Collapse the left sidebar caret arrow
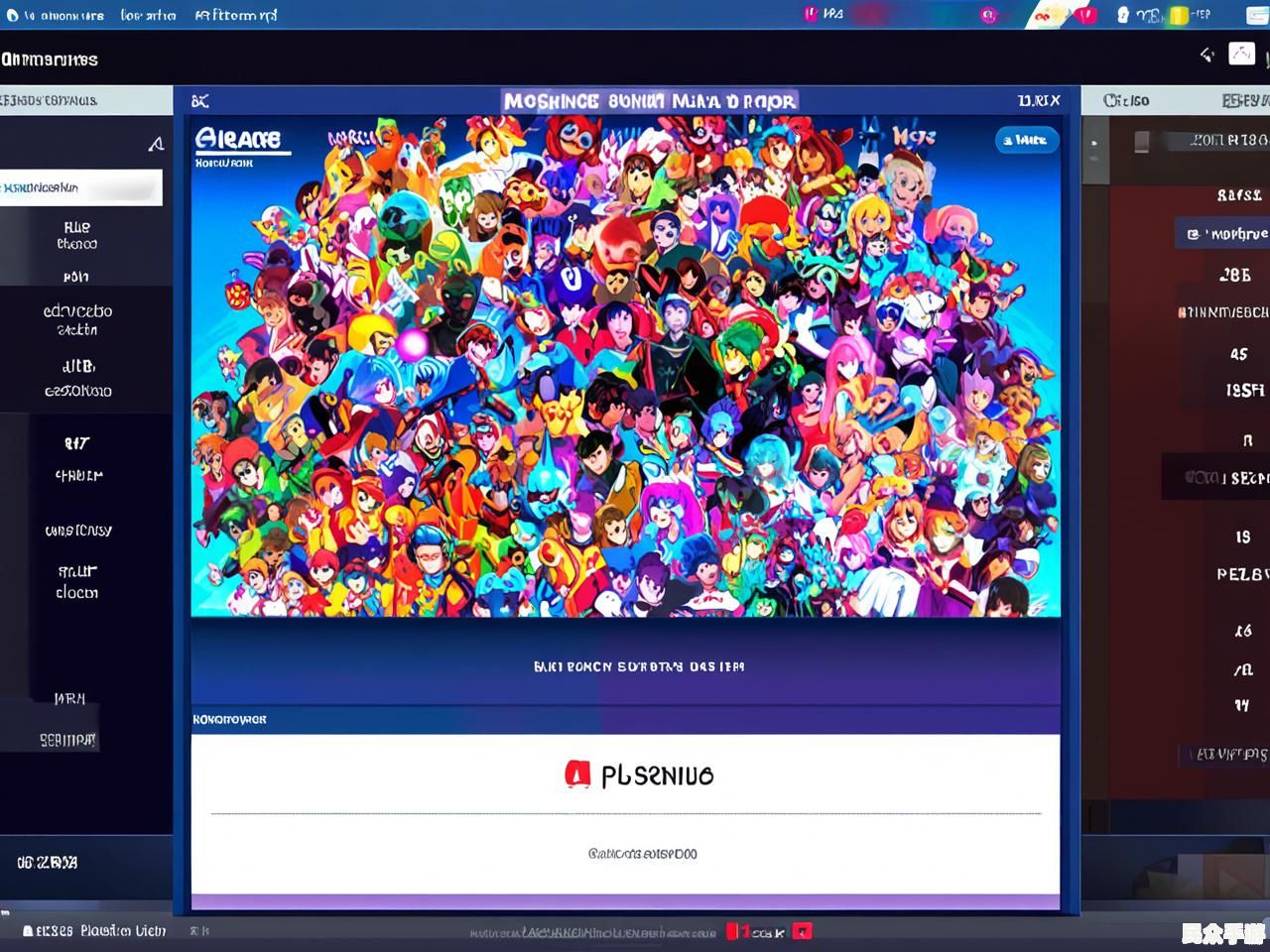Image resolution: width=1270 pixels, height=952 pixels. [x=156, y=145]
